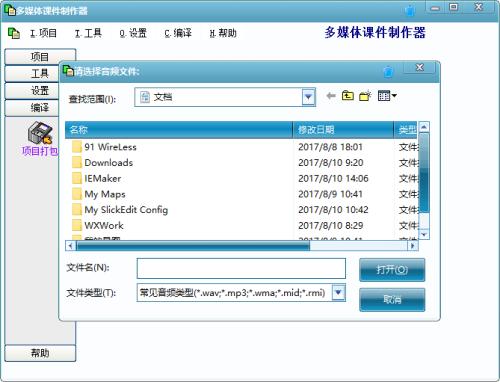Select the My SlickEdit Config folder name
This screenshot has height=382, width=500.
tap(126, 210)
